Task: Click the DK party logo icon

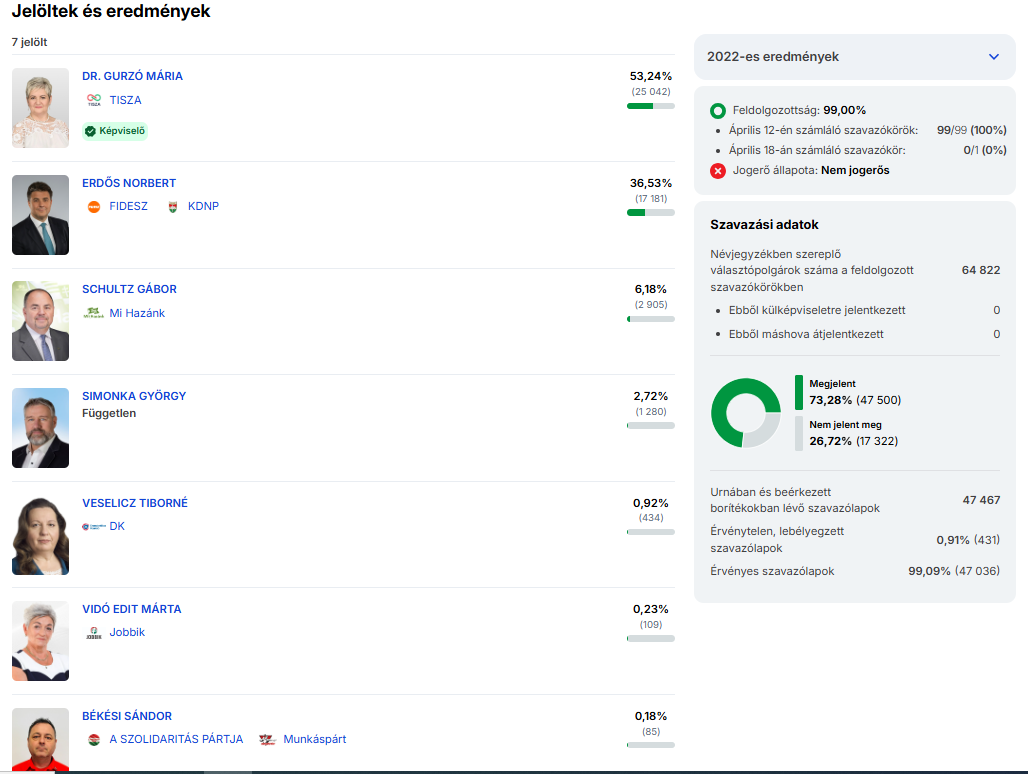Action: (x=94, y=526)
